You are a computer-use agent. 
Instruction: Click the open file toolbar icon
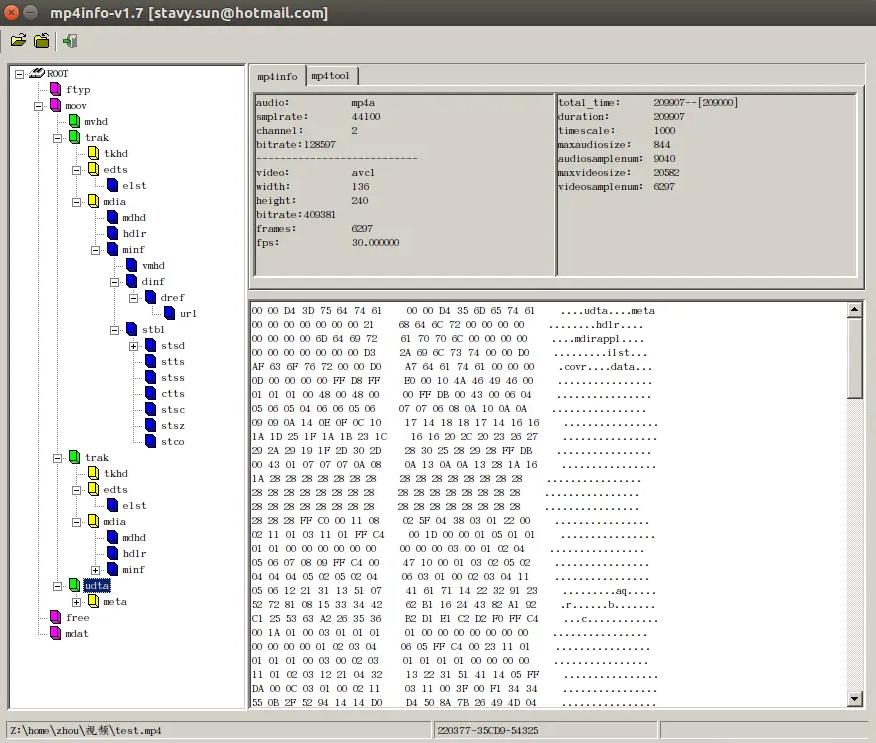click(18, 41)
